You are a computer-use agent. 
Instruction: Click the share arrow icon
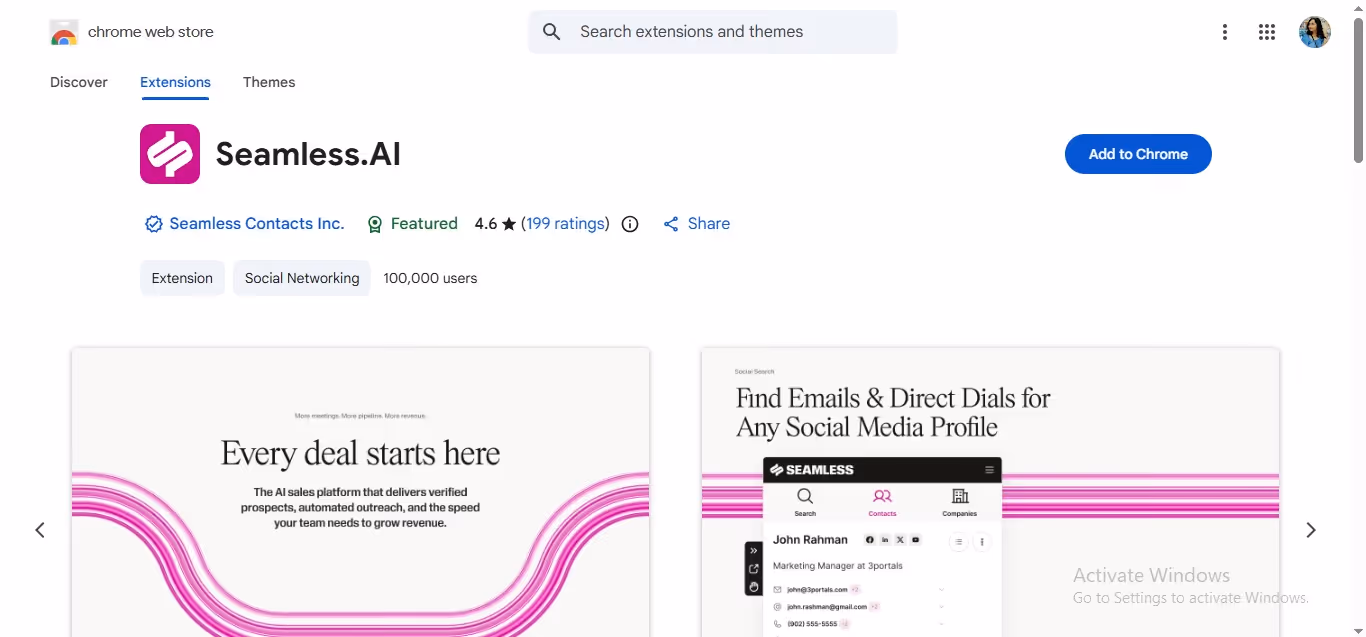click(671, 224)
